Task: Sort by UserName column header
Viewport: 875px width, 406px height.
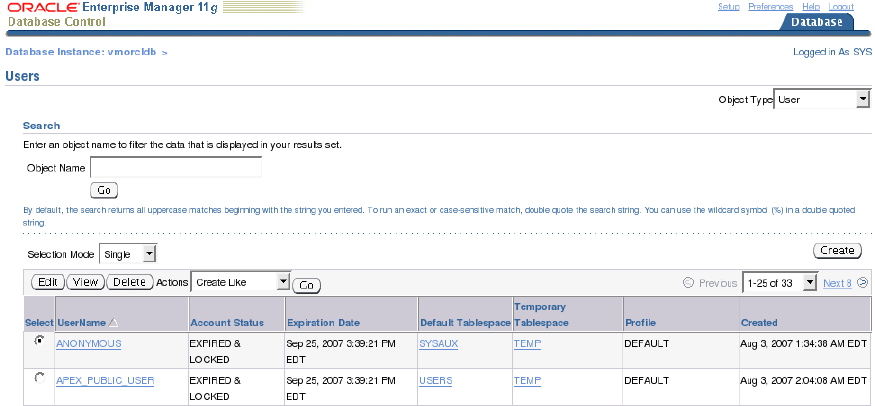Action: point(81,322)
